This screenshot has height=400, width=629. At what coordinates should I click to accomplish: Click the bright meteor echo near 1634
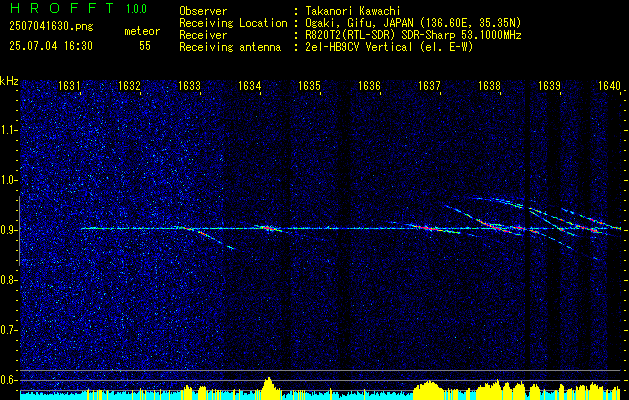268,229
